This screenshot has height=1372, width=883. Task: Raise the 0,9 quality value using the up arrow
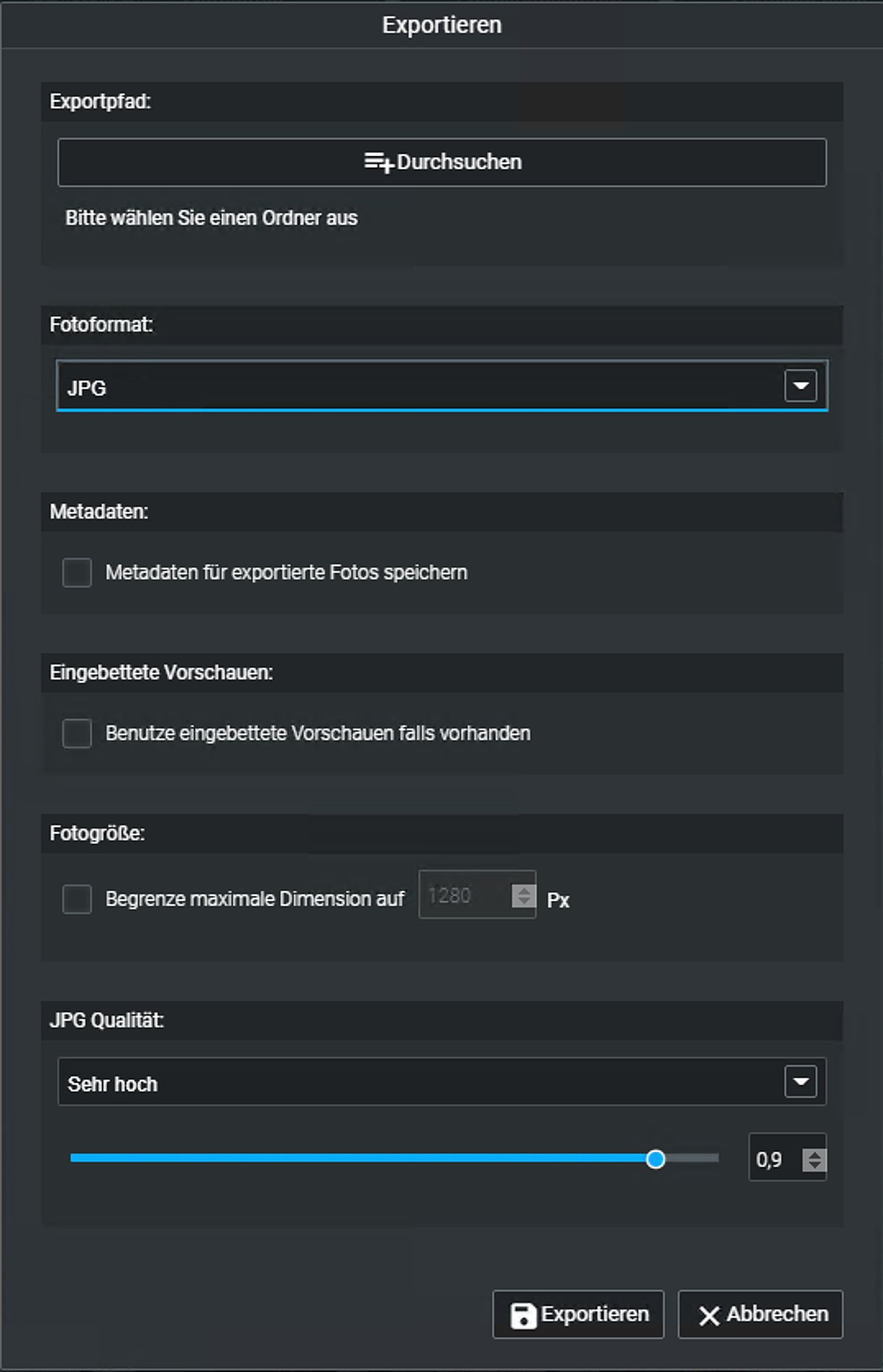(814, 1155)
